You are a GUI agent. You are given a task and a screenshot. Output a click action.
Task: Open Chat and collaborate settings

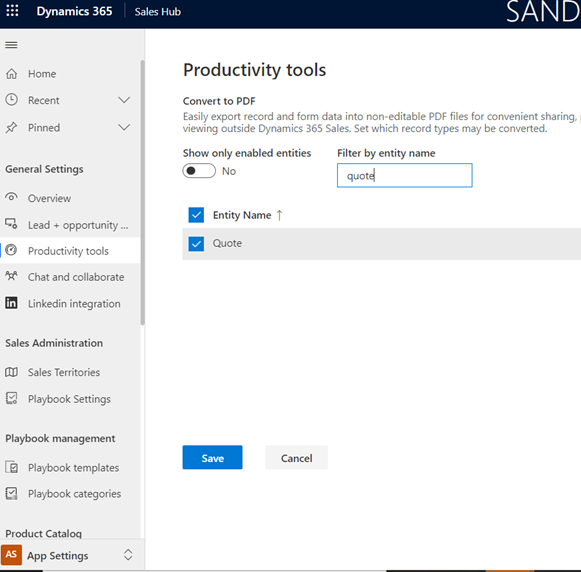[70, 277]
